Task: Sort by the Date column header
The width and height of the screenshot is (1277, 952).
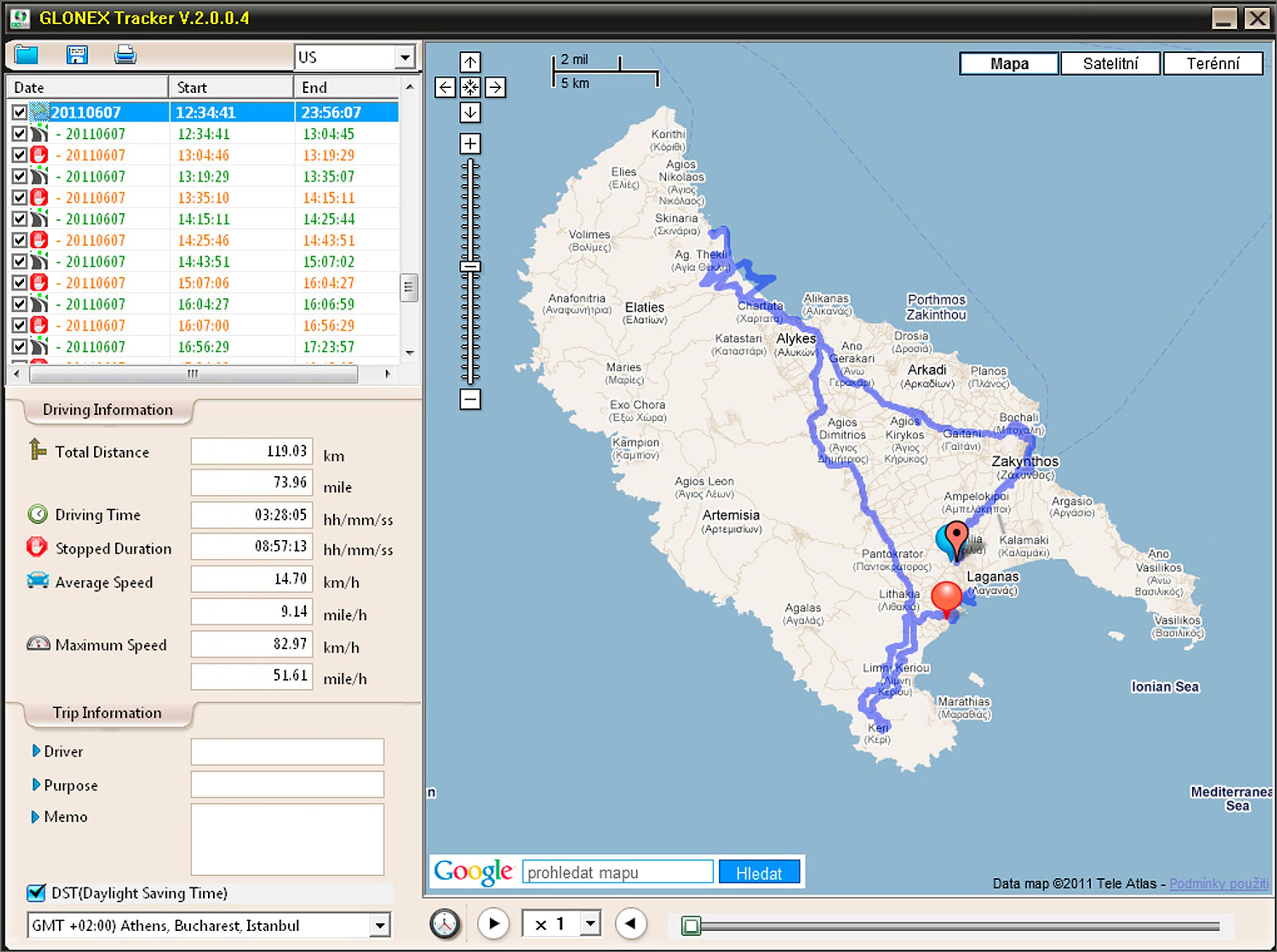Action: pos(88,88)
